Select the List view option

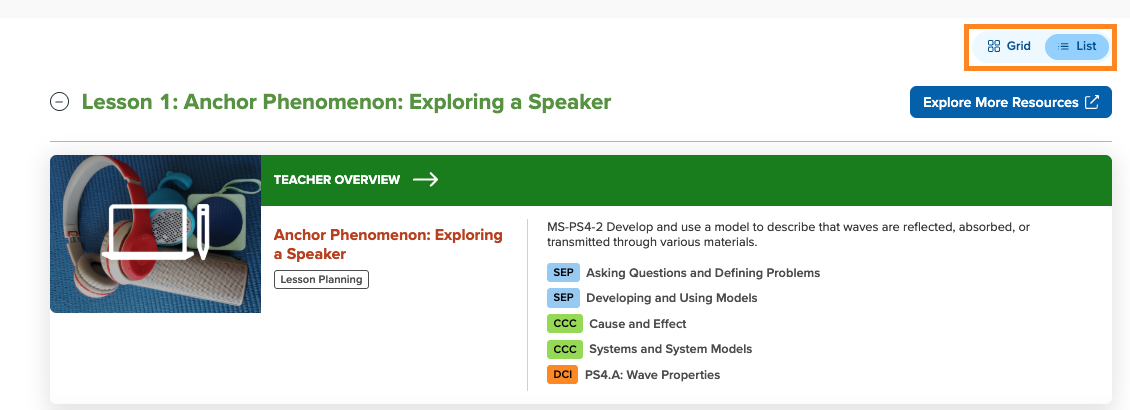tap(1077, 46)
